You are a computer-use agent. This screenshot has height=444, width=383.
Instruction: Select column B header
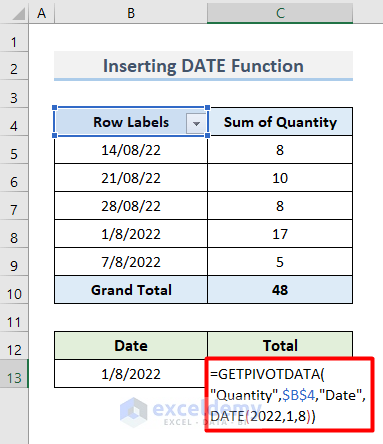point(131,13)
